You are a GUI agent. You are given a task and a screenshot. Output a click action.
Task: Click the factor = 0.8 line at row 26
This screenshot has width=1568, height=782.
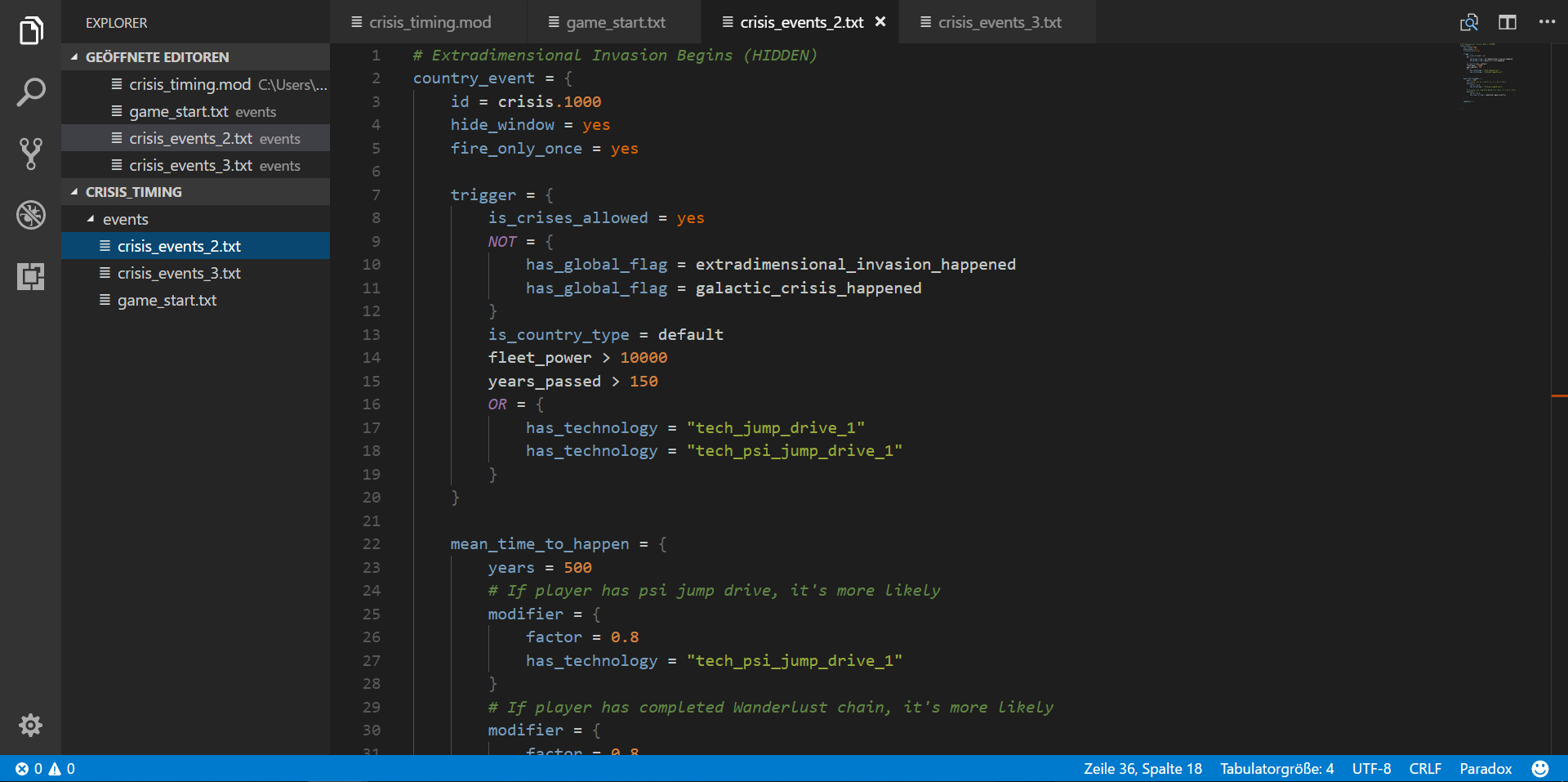tap(582, 637)
